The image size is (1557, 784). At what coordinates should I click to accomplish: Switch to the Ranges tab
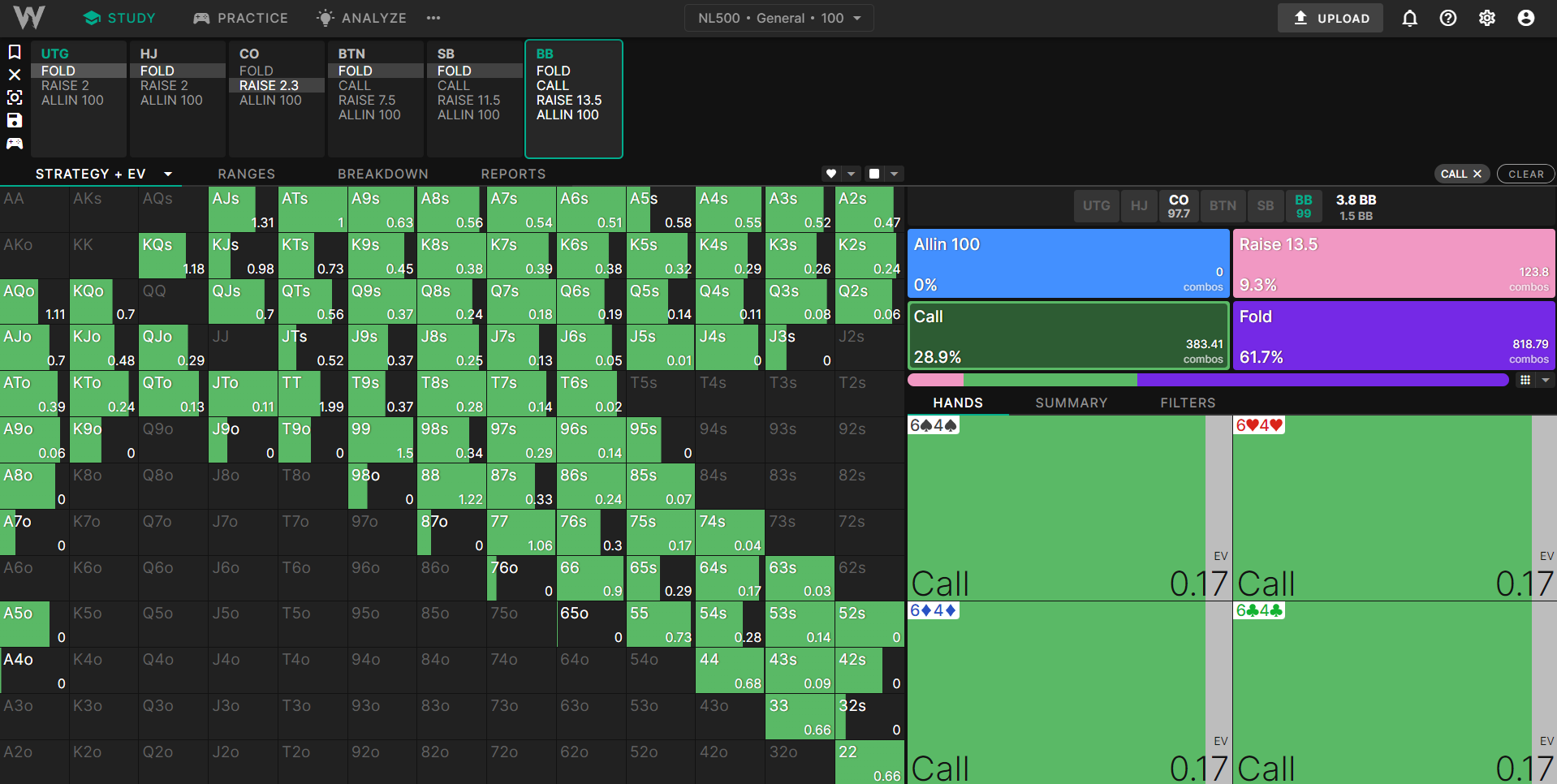(x=247, y=174)
